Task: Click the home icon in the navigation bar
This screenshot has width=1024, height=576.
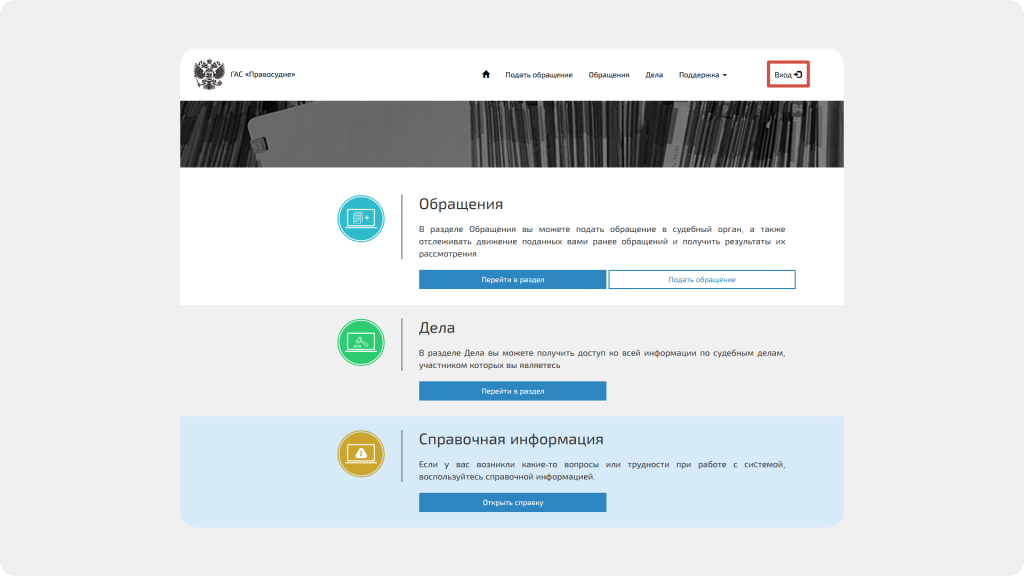Action: coord(487,74)
